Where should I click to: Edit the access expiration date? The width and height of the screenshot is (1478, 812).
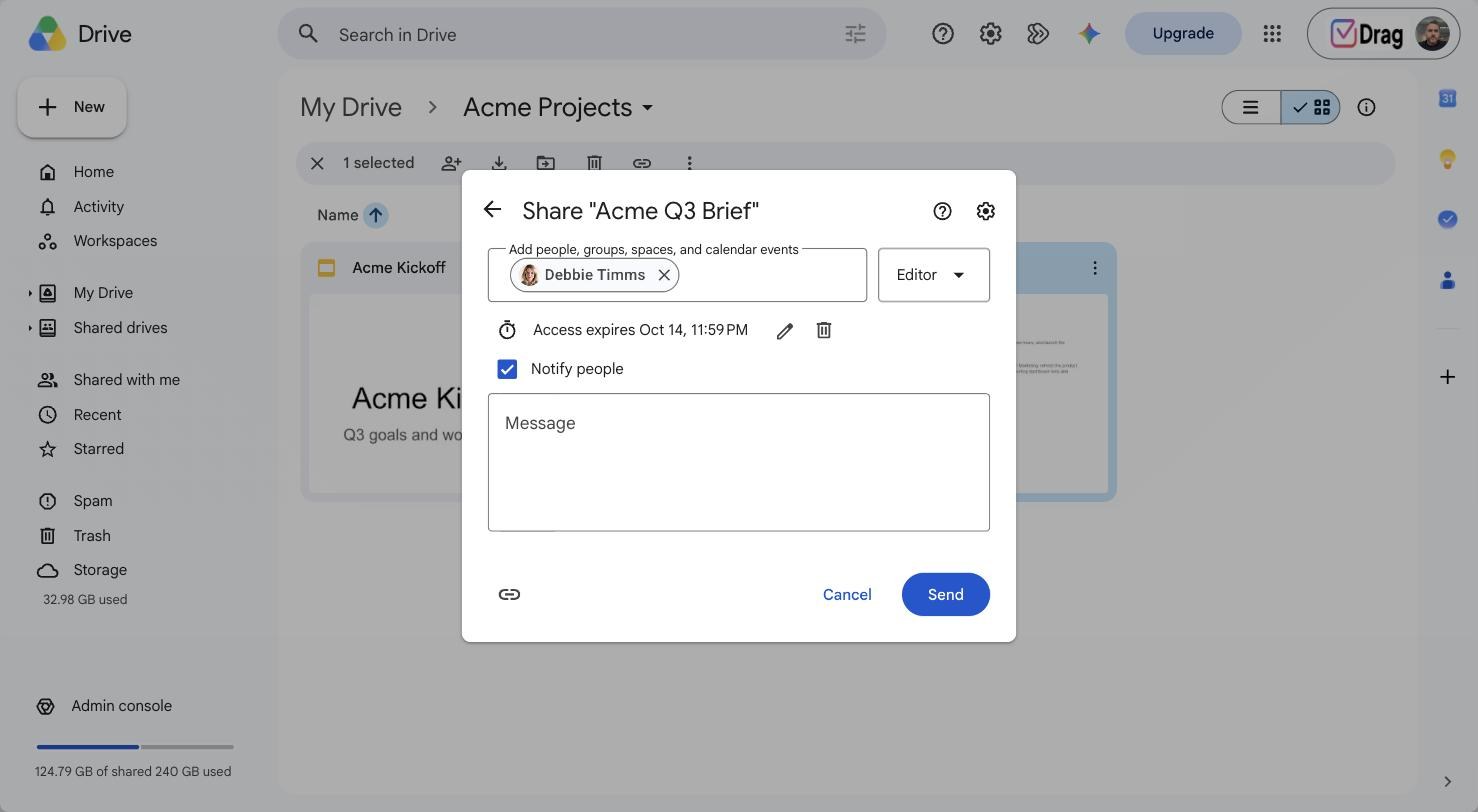tap(785, 330)
